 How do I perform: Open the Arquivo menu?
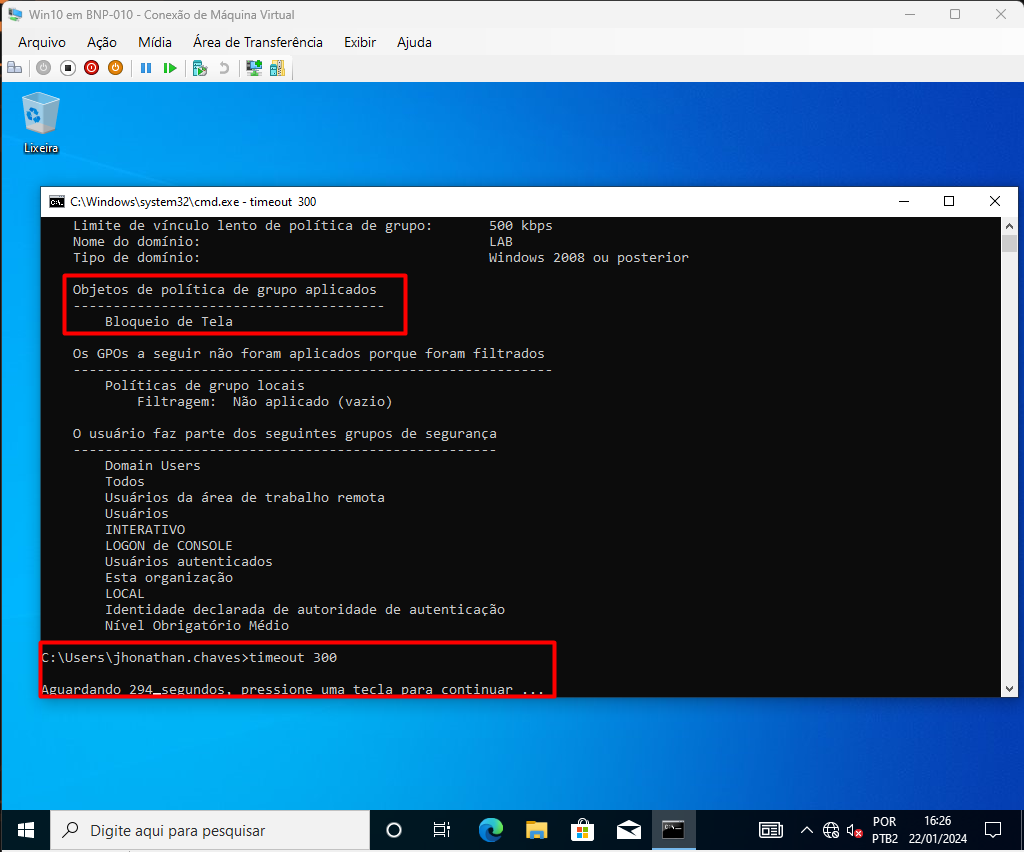coord(42,42)
